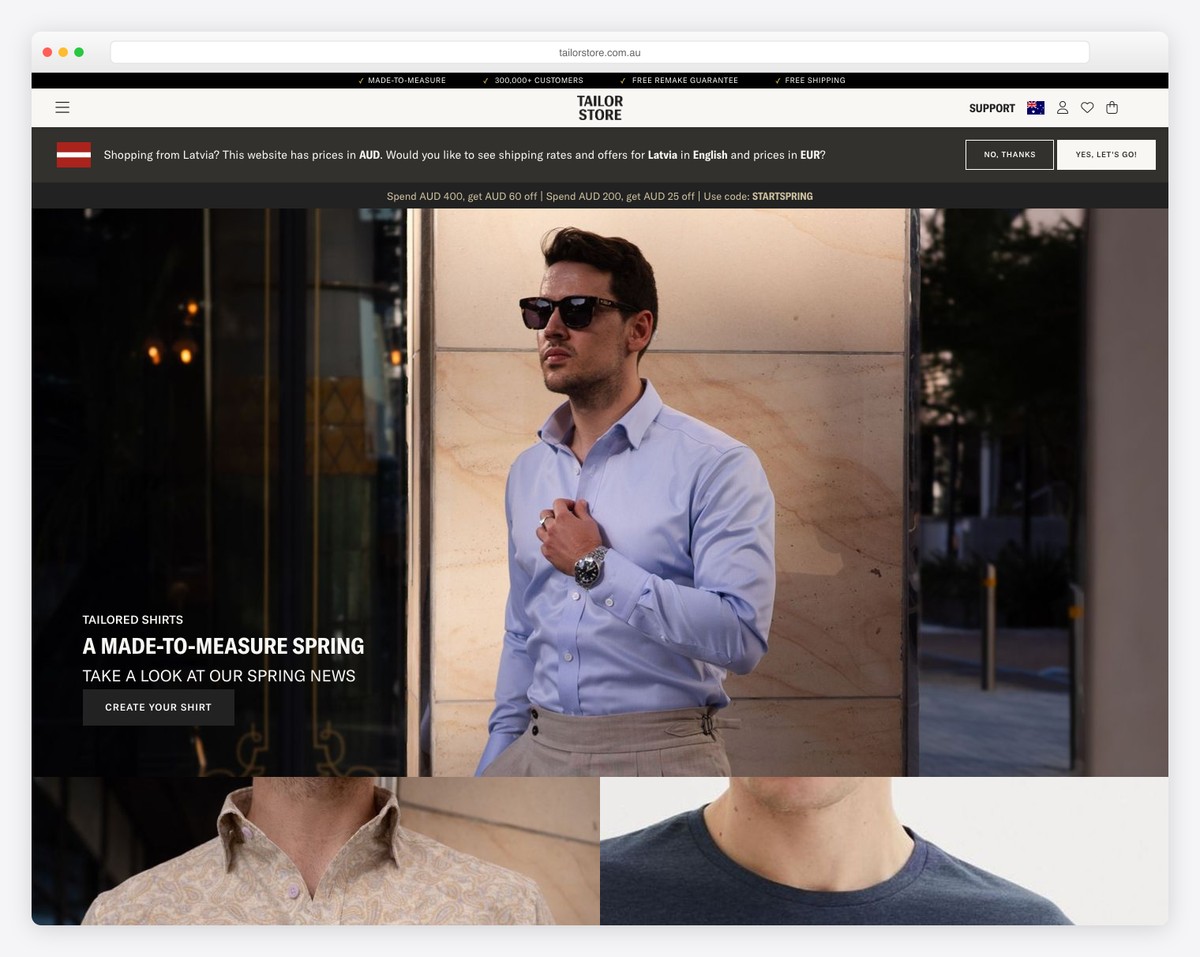Click the green macOS maximize button

[x=79, y=52]
